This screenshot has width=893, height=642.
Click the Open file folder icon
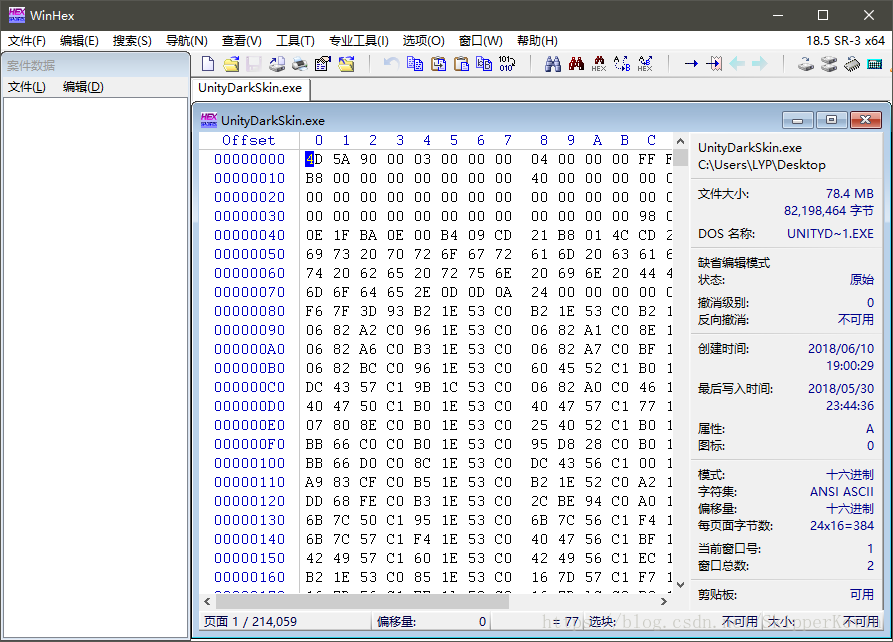click(231, 63)
